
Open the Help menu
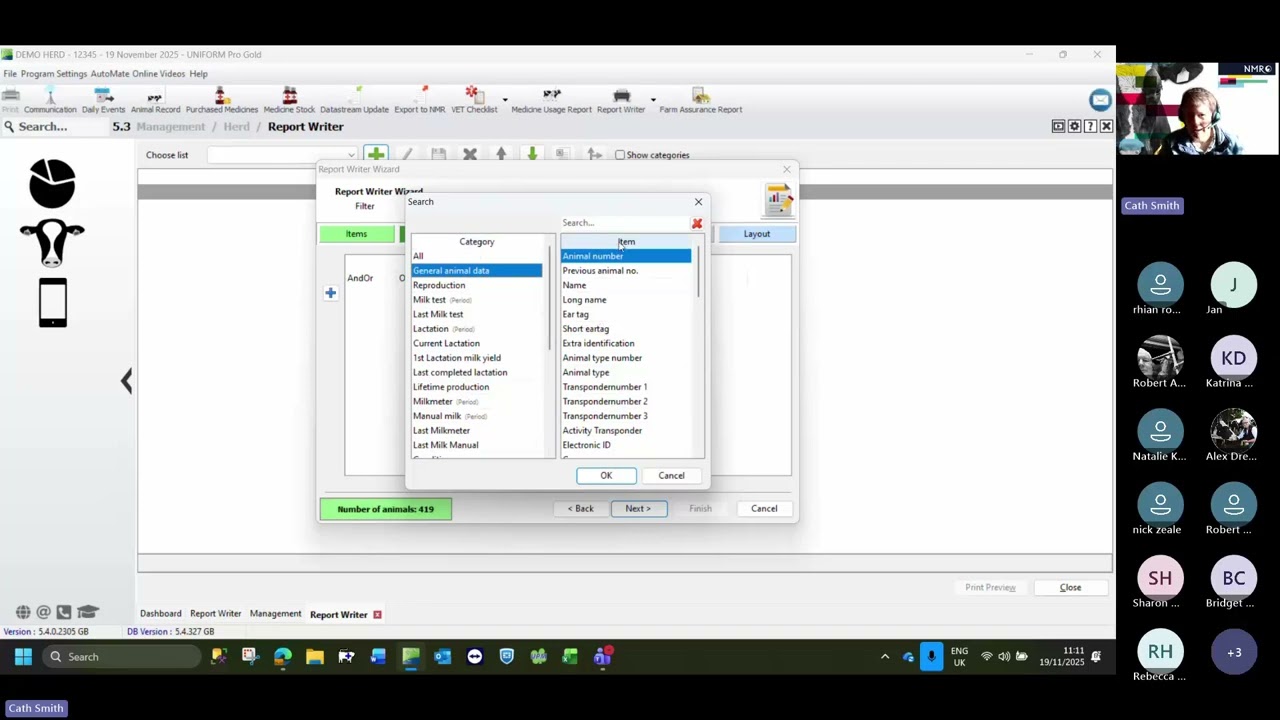coord(199,74)
